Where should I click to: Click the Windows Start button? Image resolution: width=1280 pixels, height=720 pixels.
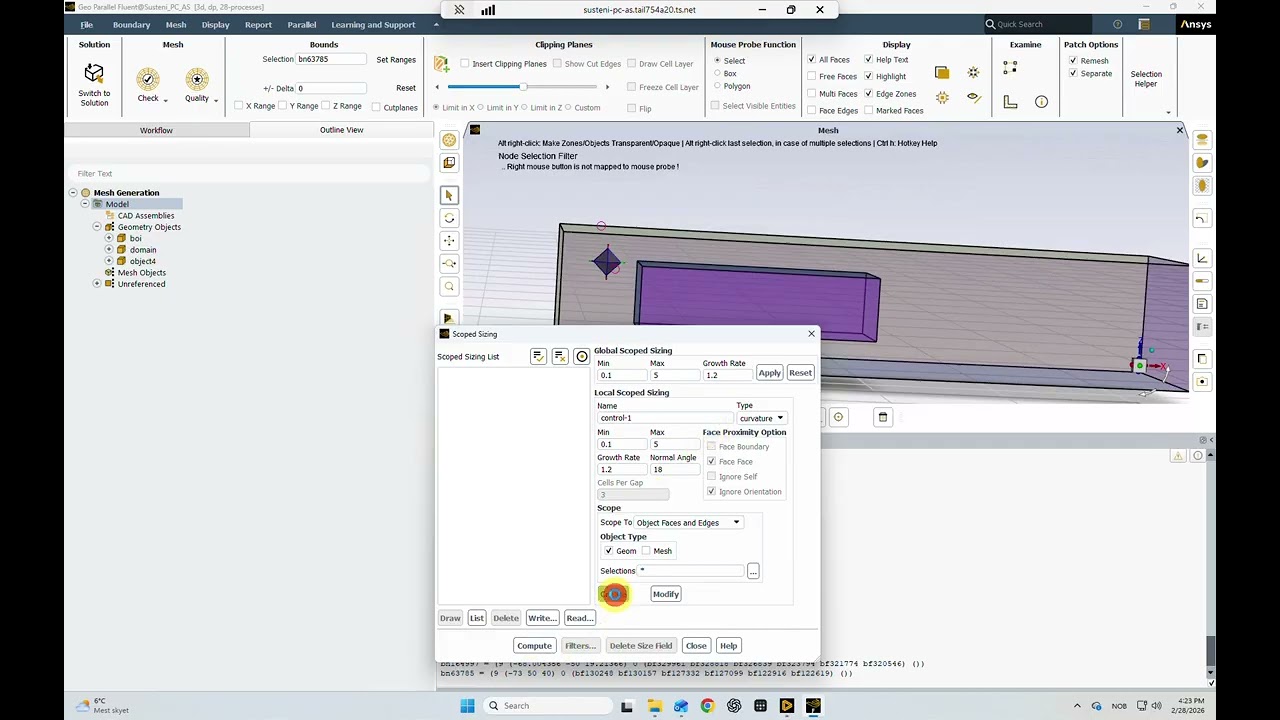coord(467,706)
